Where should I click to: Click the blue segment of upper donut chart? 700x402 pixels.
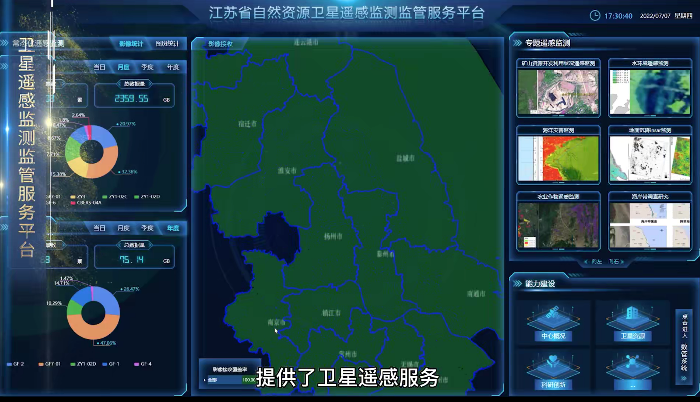[x=104, y=134]
